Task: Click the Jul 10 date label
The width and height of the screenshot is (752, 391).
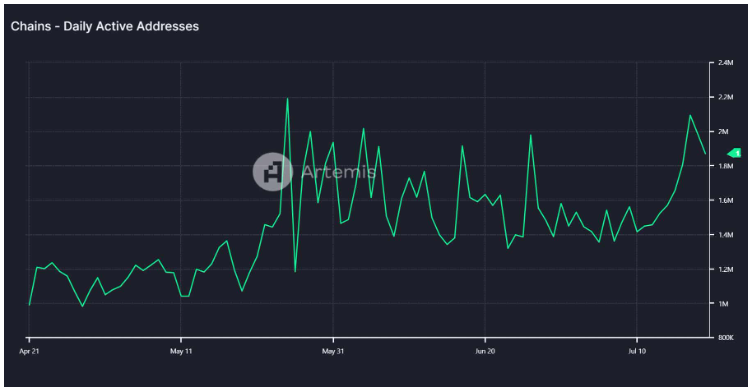Action: click(637, 351)
